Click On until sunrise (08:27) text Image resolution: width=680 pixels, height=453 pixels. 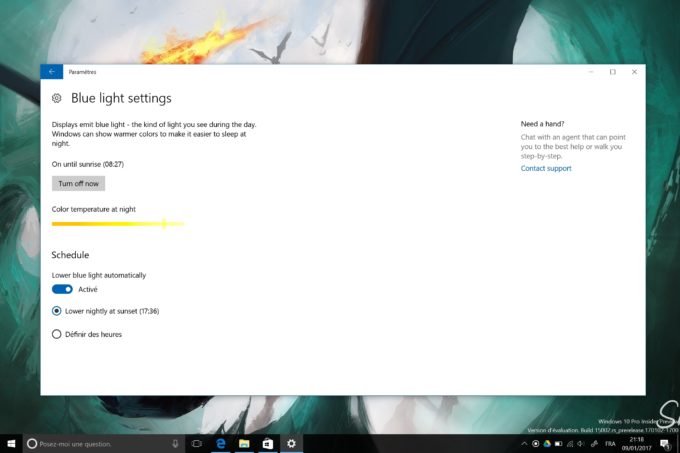[x=88, y=164]
